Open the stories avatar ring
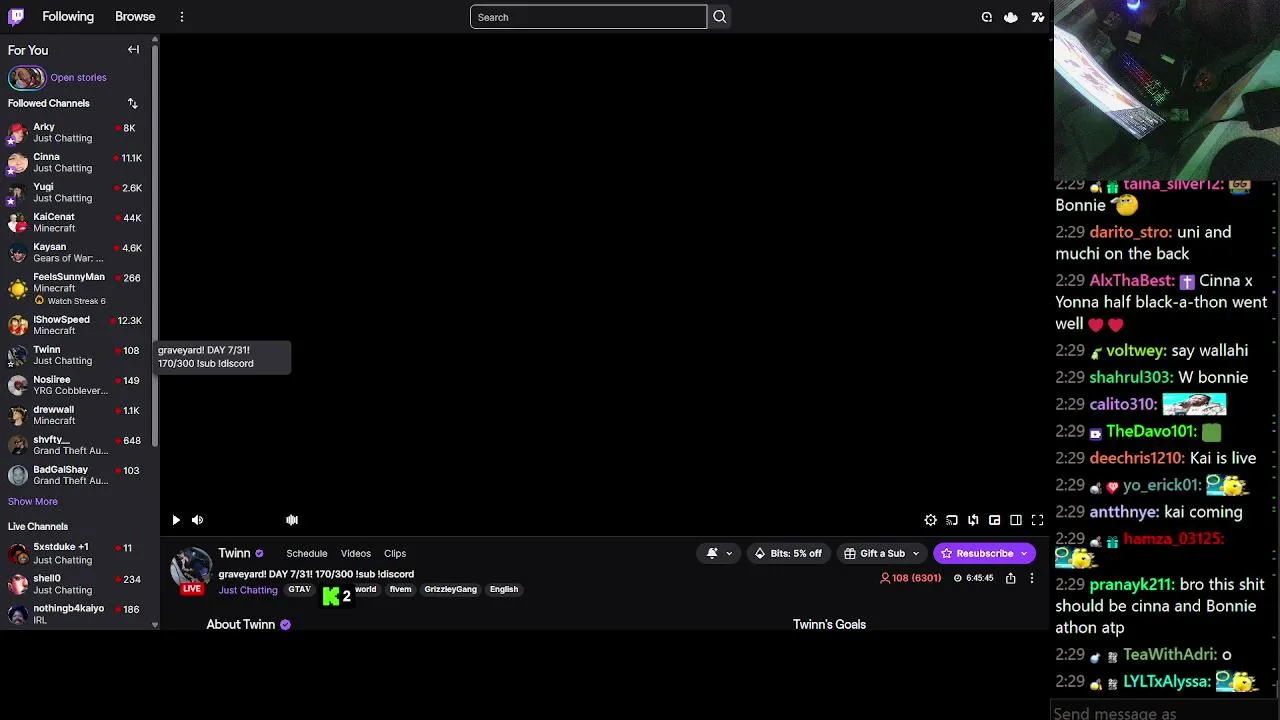1280x720 pixels. click(x=27, y=77)
